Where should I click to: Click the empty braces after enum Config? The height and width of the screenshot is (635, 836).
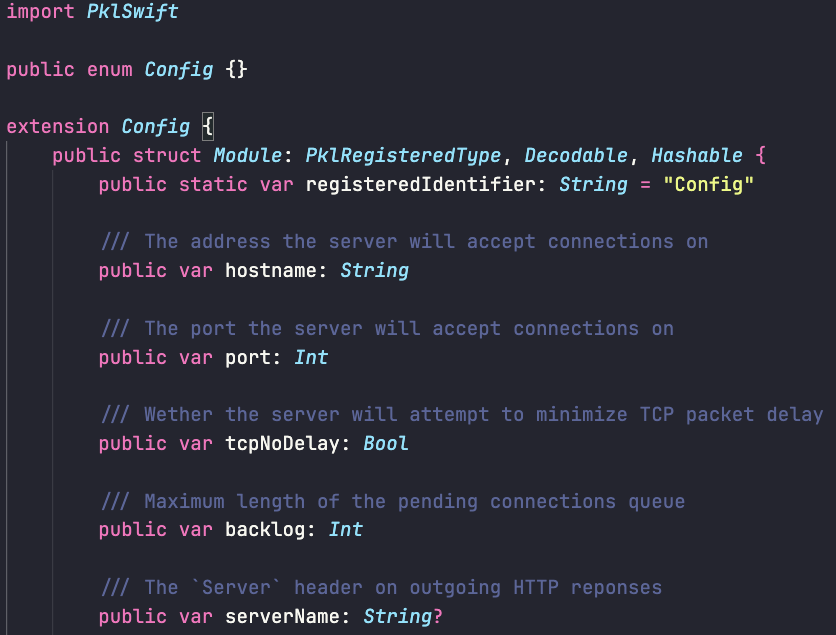236,70
